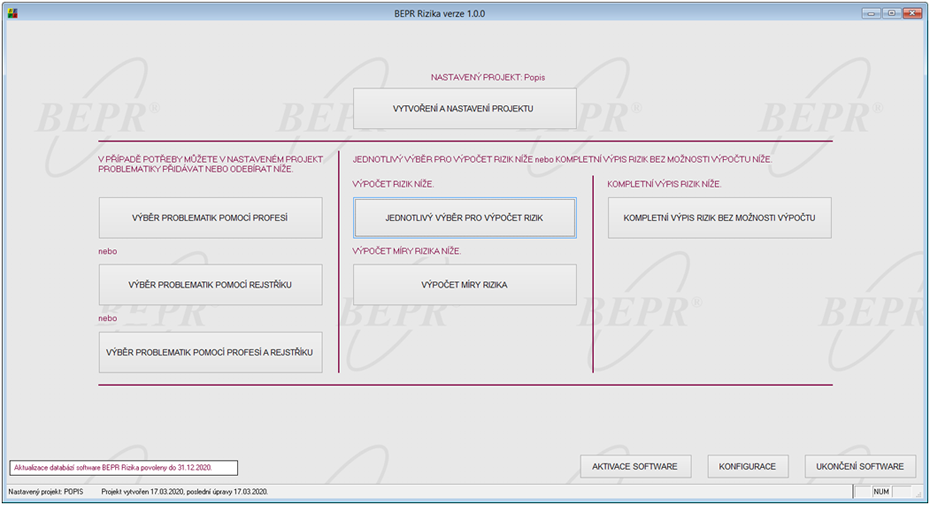Image resolution: width=930 pixels, height=505 pixels.
Task: Click 'nebo' label under rejstříku button
Action: tap(107, 319)
